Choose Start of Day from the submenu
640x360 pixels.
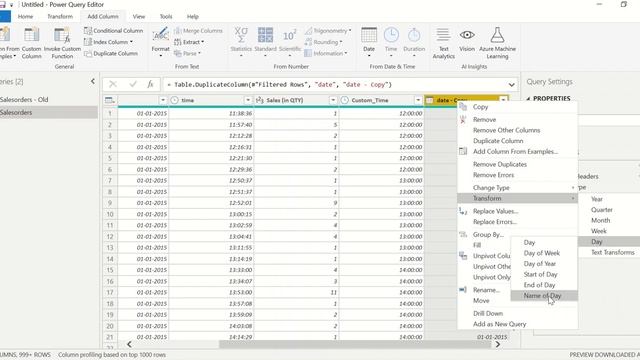(x=544, y=274)
